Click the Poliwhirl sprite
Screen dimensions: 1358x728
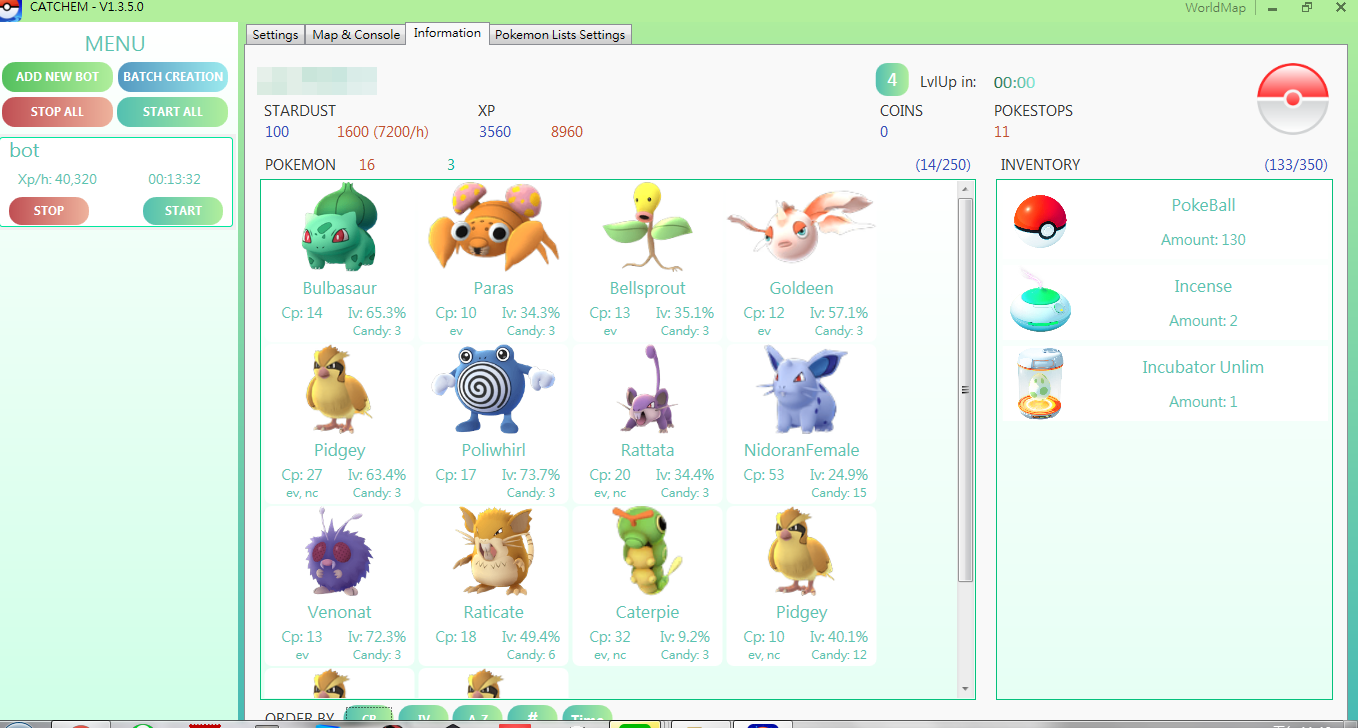(493, 390)
